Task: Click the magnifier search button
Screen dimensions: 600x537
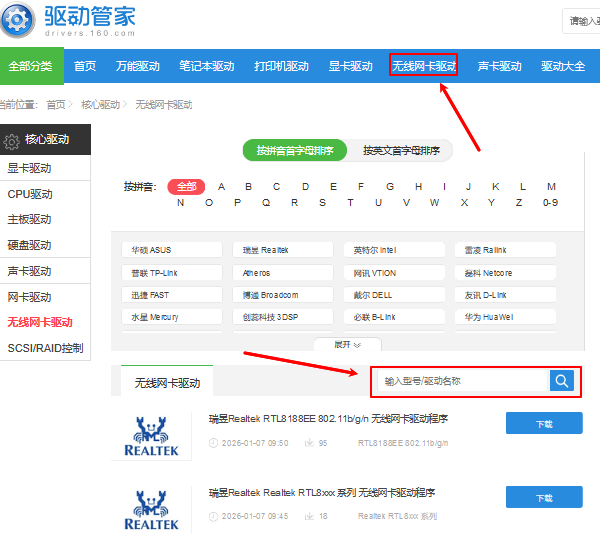Action: [x=561, y=381]
